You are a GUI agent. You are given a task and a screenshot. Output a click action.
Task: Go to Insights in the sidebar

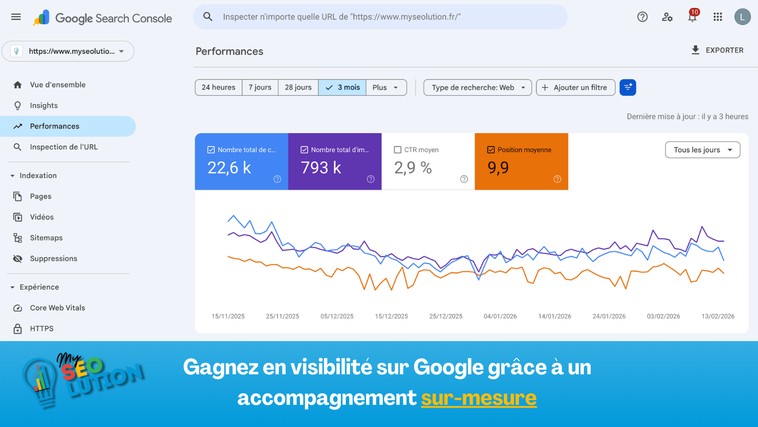coord(44,105)
